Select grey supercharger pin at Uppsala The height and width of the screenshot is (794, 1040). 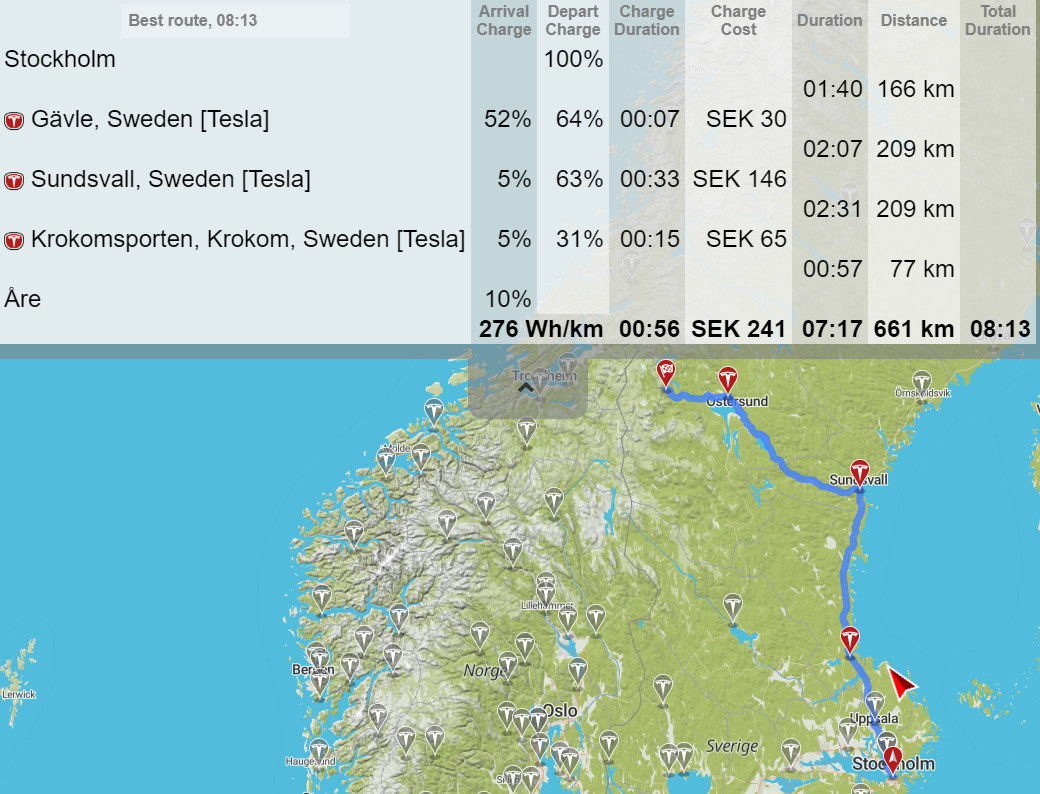875,706
